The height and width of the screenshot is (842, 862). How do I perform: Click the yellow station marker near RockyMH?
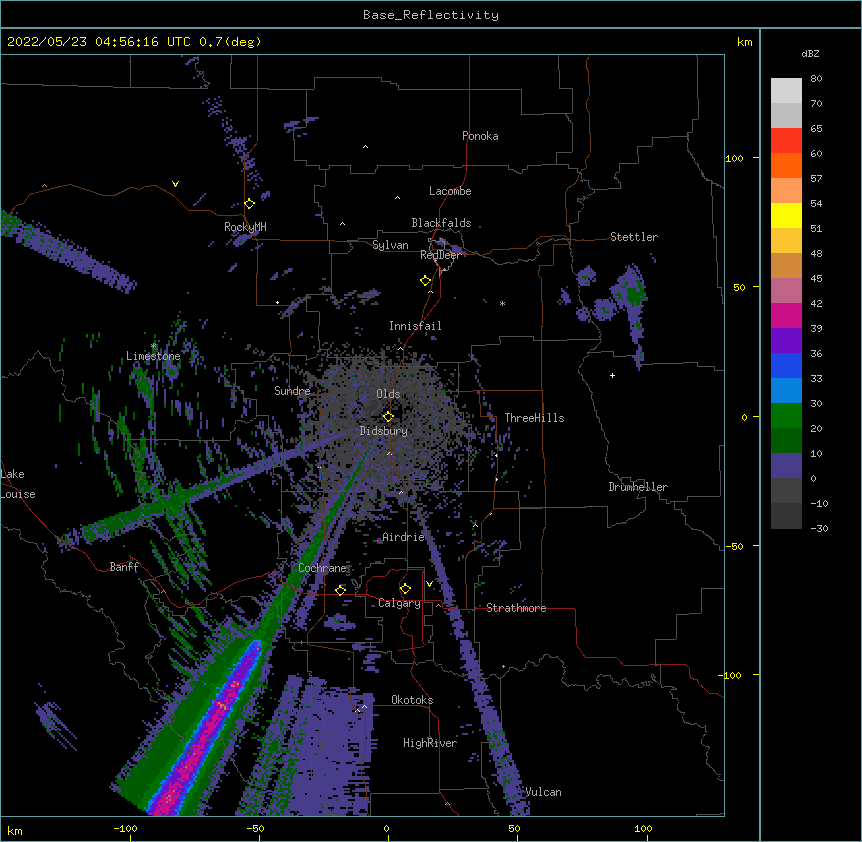(250, 204)
